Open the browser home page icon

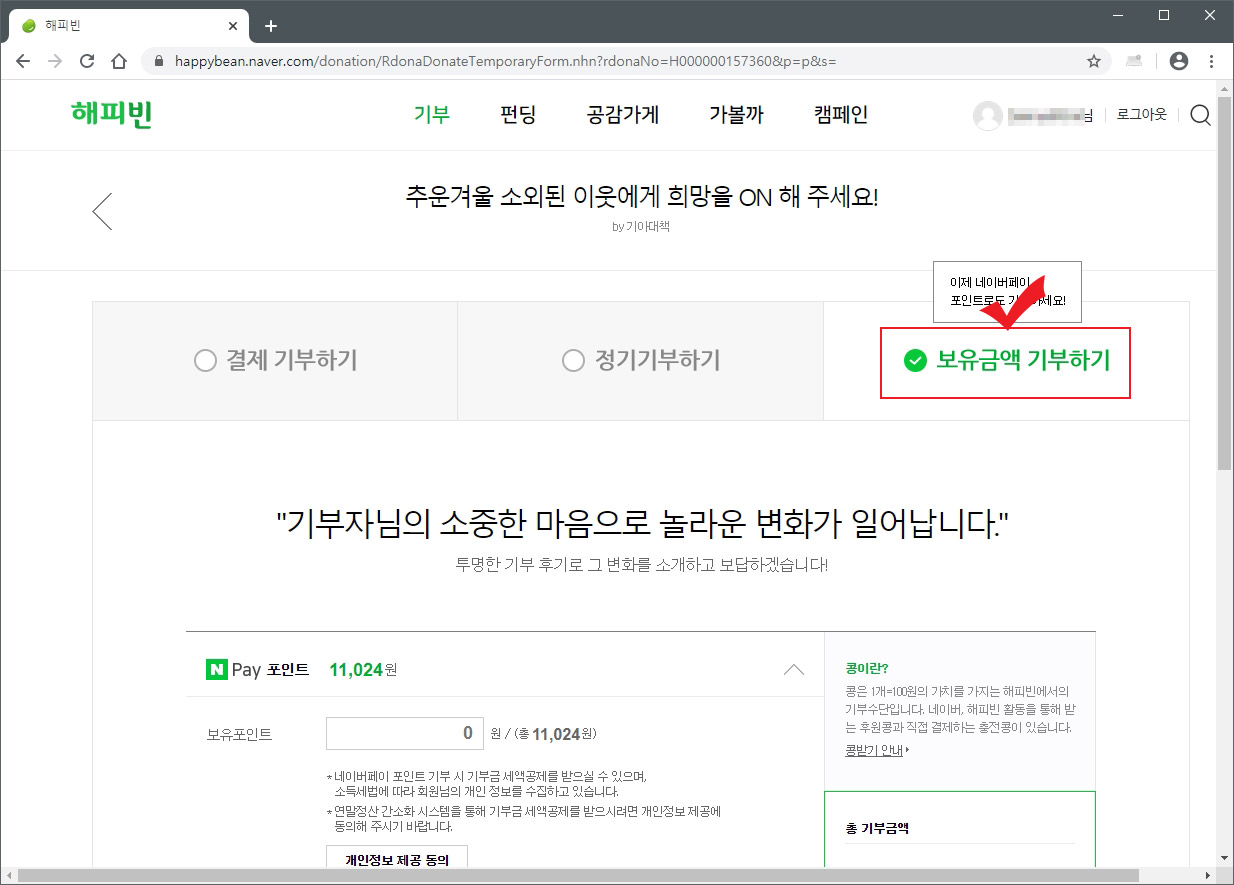[x=119, y=61]
